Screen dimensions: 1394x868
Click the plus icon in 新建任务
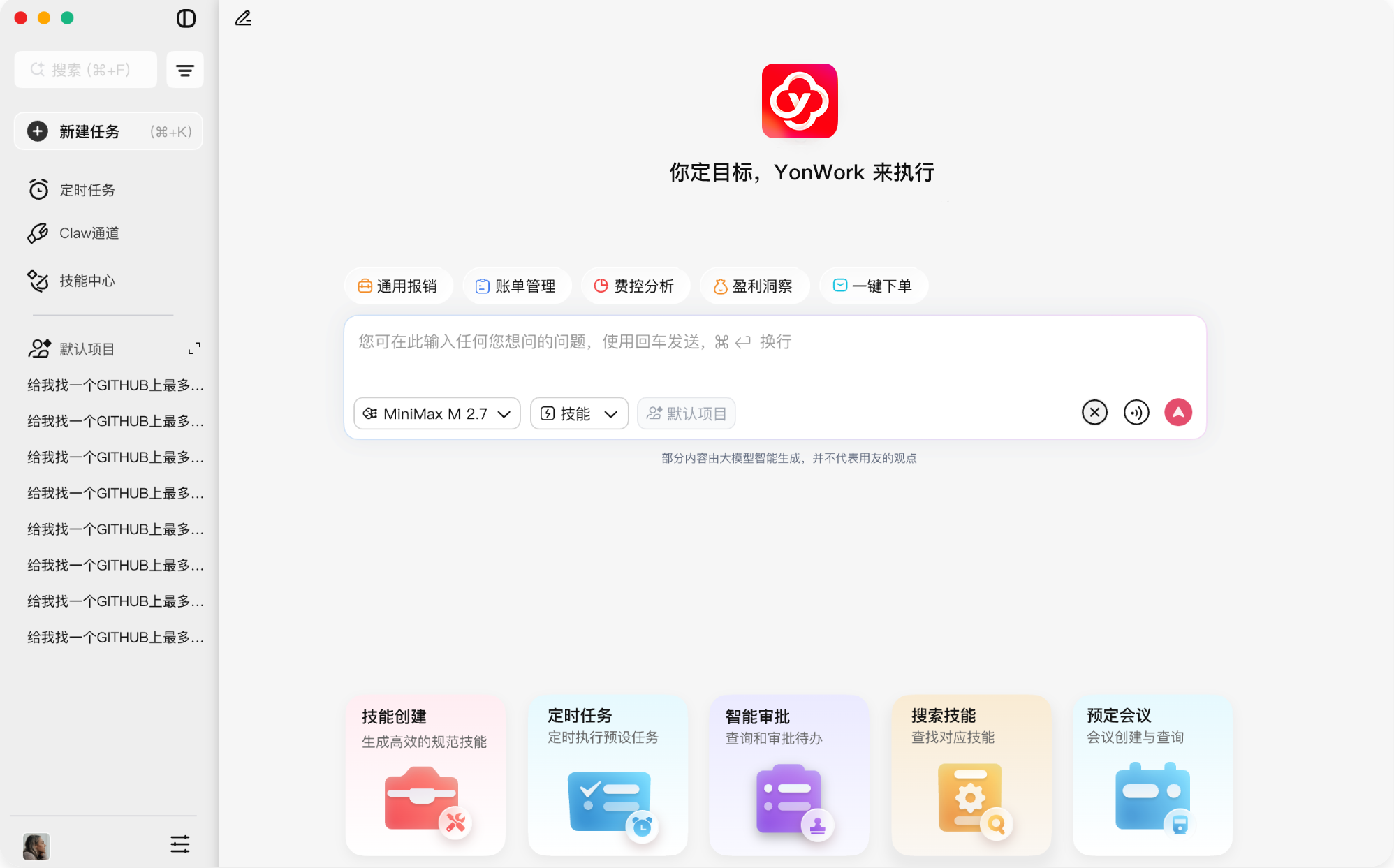click(x=38, y=131)
